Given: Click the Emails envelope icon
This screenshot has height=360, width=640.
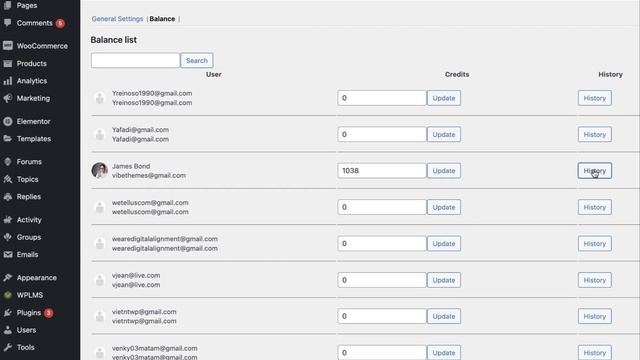Looking at the screenshot, I should click(8, 254).
